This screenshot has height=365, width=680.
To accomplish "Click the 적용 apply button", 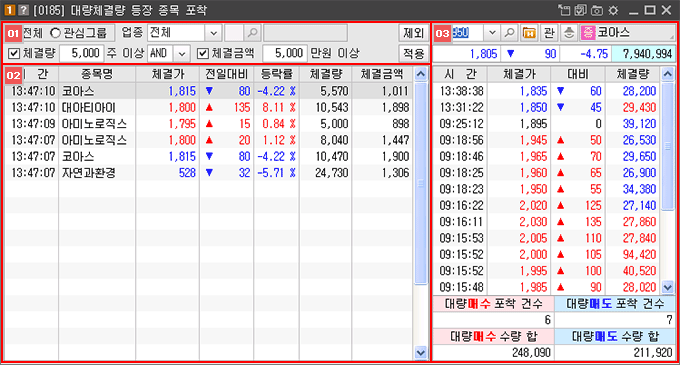I will tap(413, 53).
